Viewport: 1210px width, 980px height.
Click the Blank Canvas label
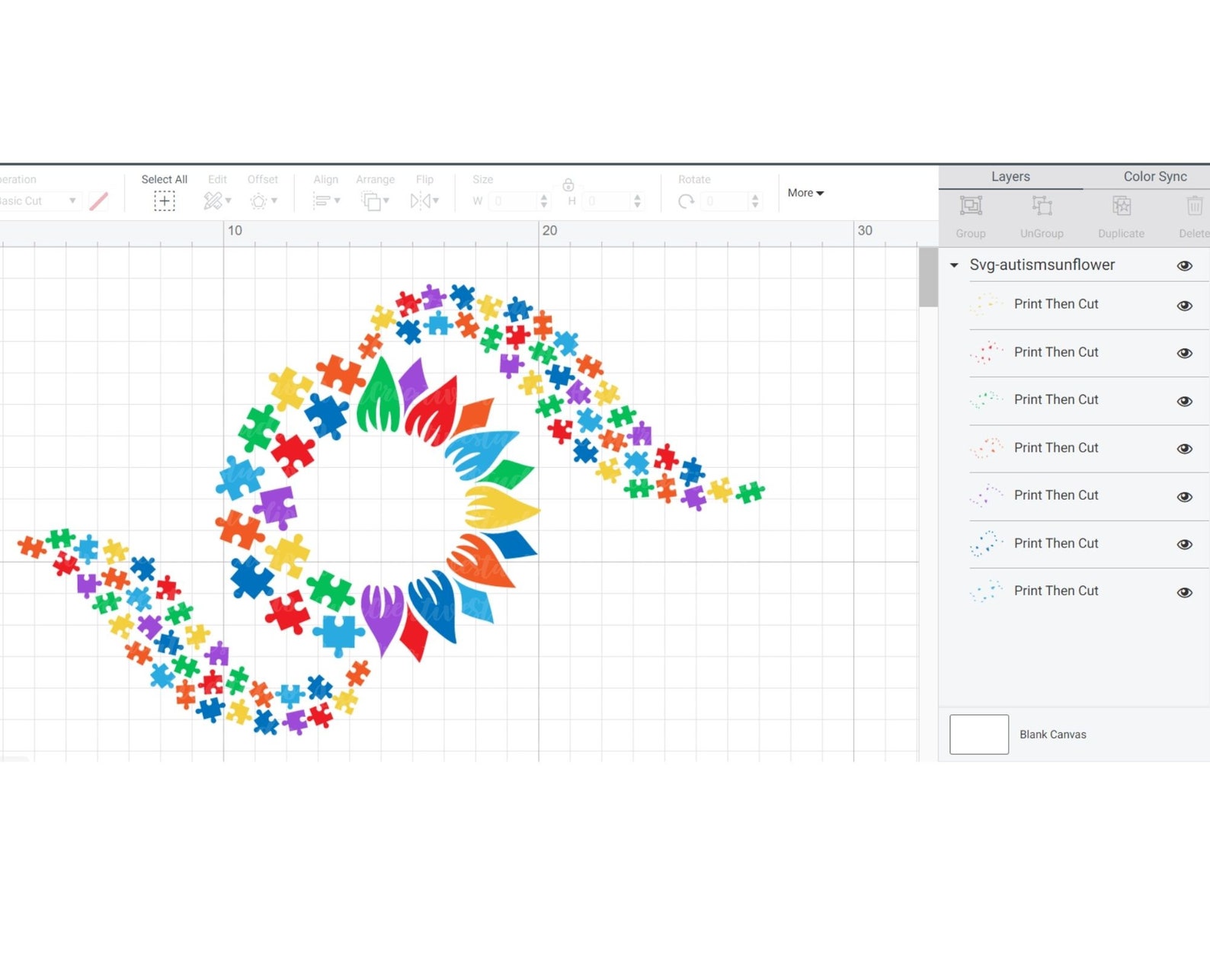1053,735
